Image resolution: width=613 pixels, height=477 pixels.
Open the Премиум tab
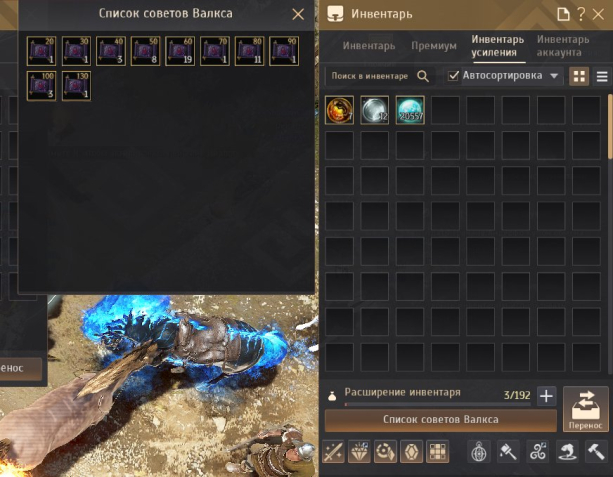coord(434,46)
